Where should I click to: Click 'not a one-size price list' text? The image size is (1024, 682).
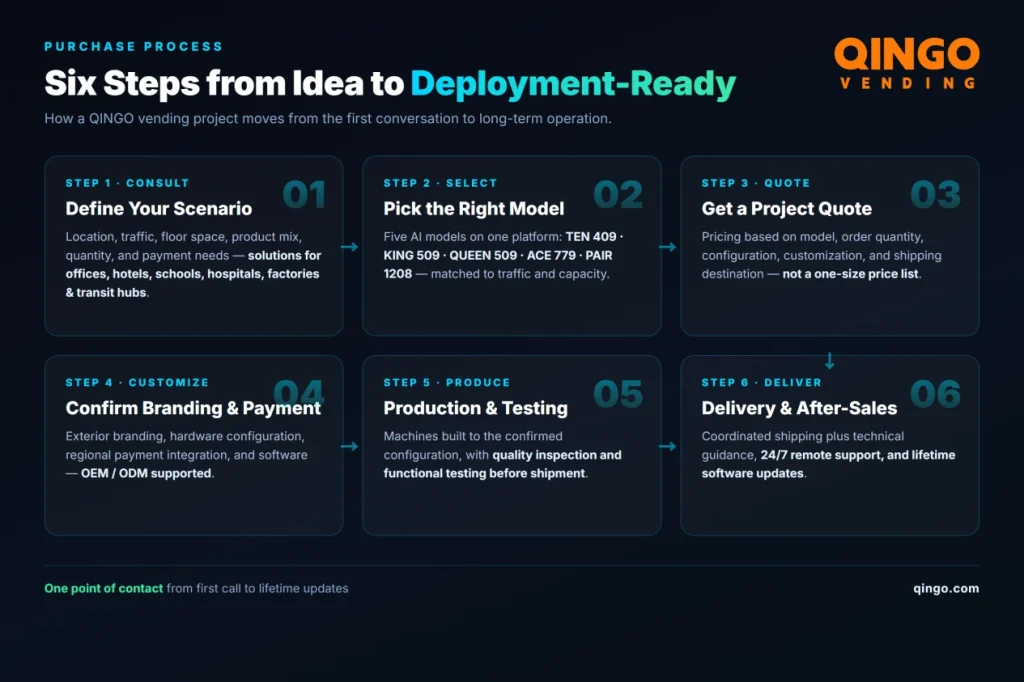point(850,274)
